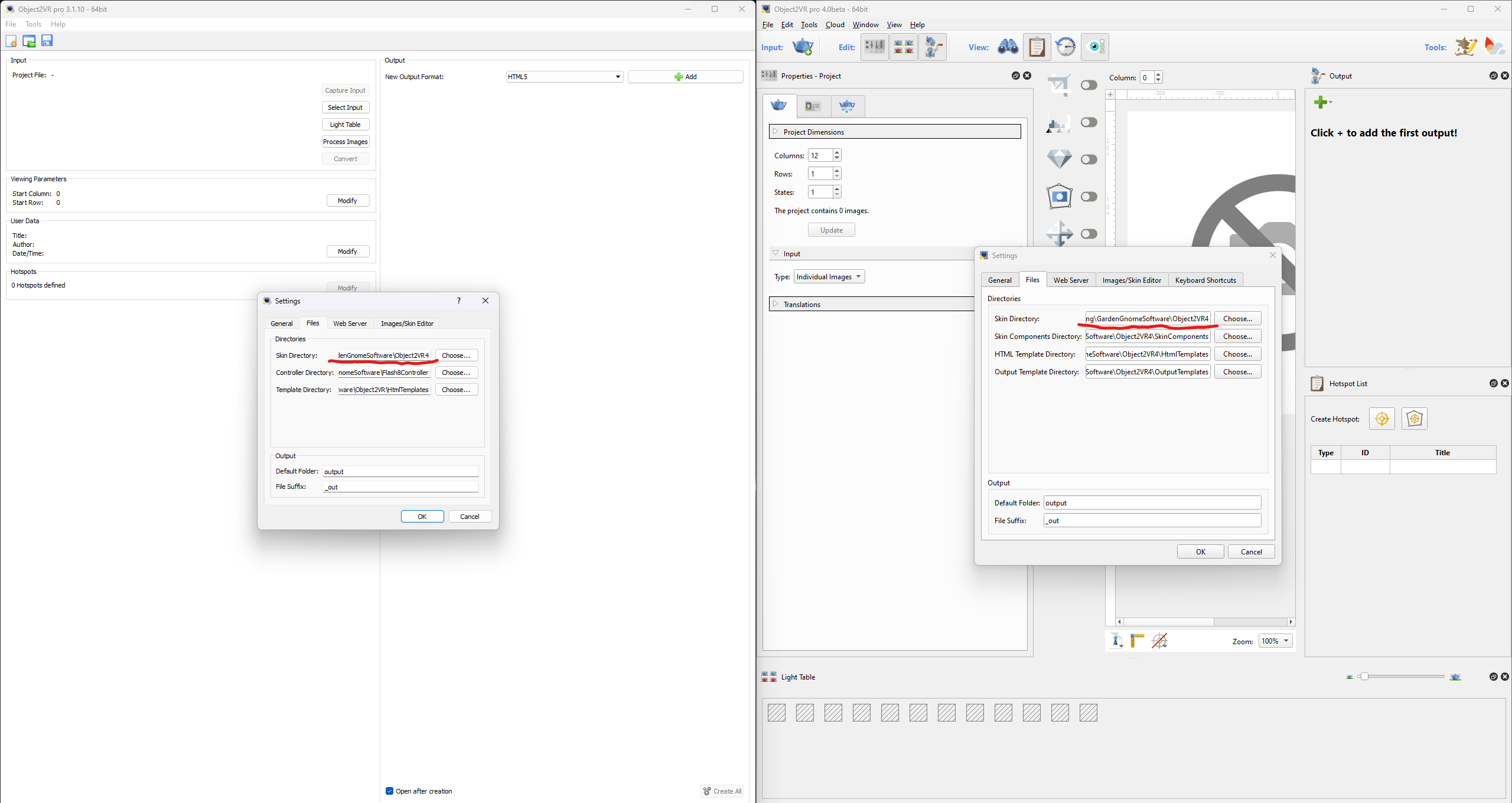Screen dimensions: 1512x803
Task: Open the Zoom 100% dropdown
Action: 1276,641
